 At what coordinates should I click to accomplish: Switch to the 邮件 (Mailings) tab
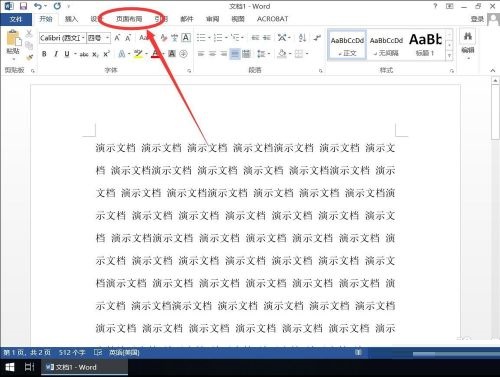(x=187, y=19)
